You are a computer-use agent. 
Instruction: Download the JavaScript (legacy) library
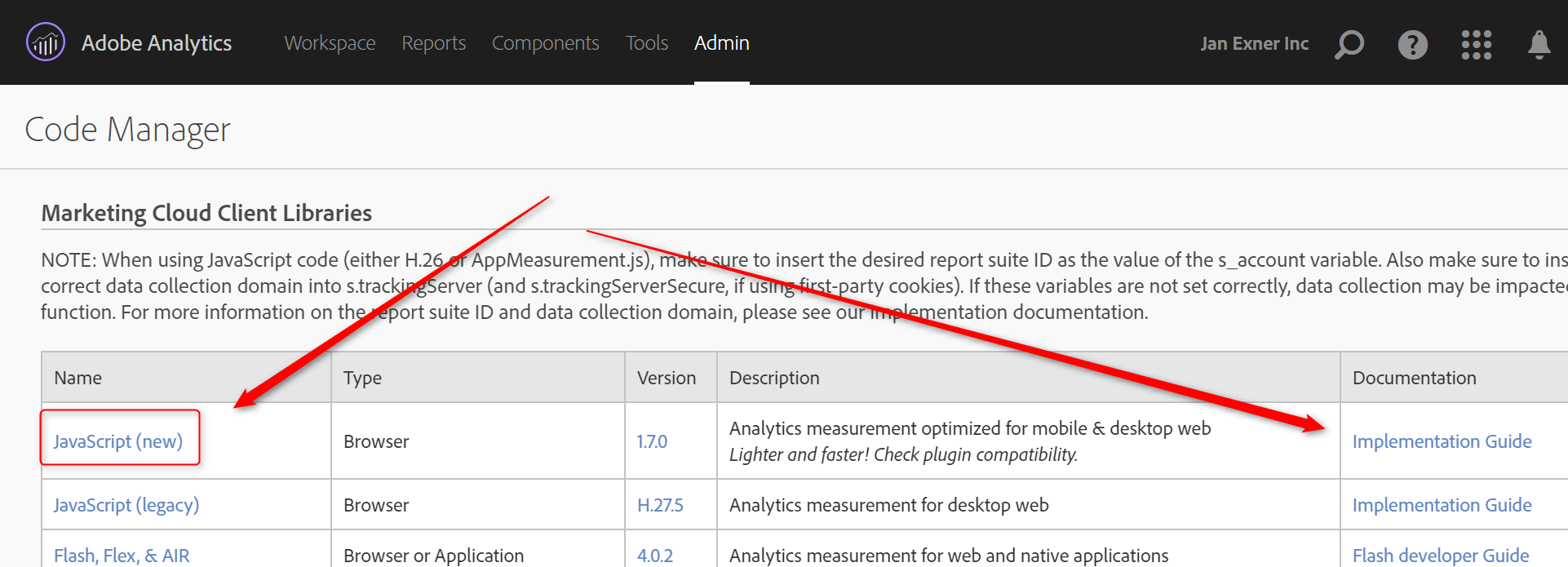coord(126,505)
